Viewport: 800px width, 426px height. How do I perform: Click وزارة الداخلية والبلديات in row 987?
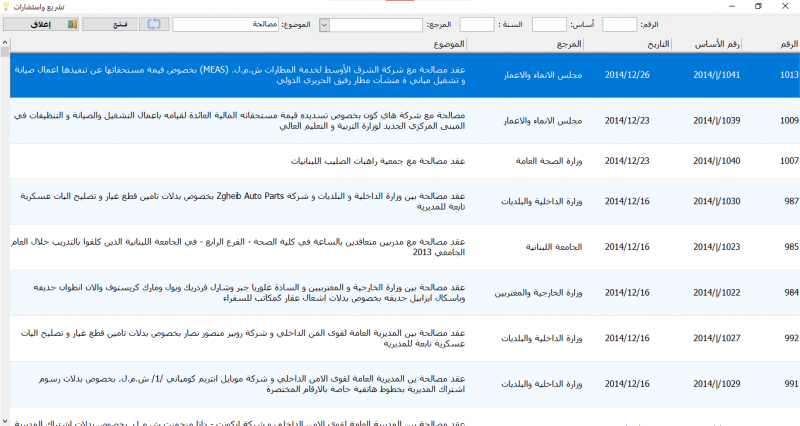(541, 202)
